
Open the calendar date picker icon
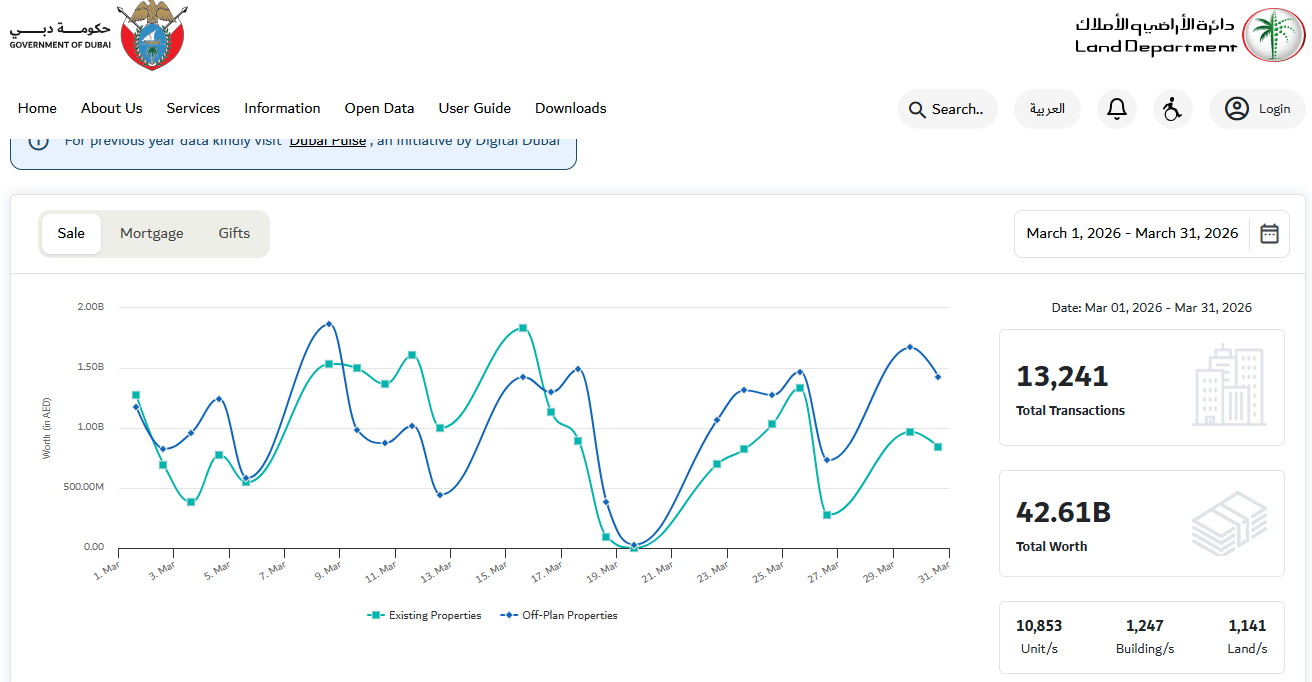pos(1269,233)
